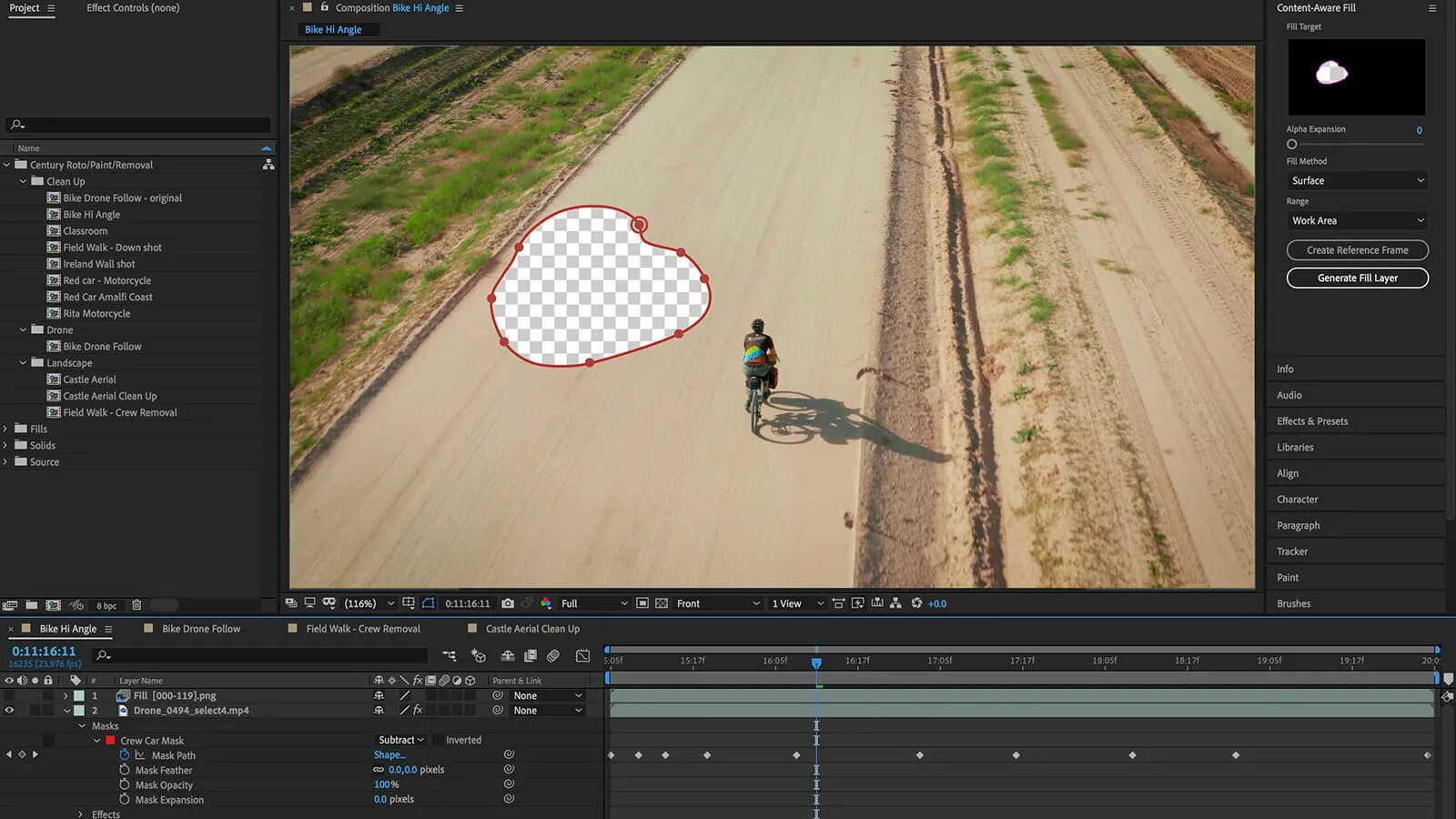
Task: Click the delete trash icon in Project panel
Action: [x=136, y=605]
